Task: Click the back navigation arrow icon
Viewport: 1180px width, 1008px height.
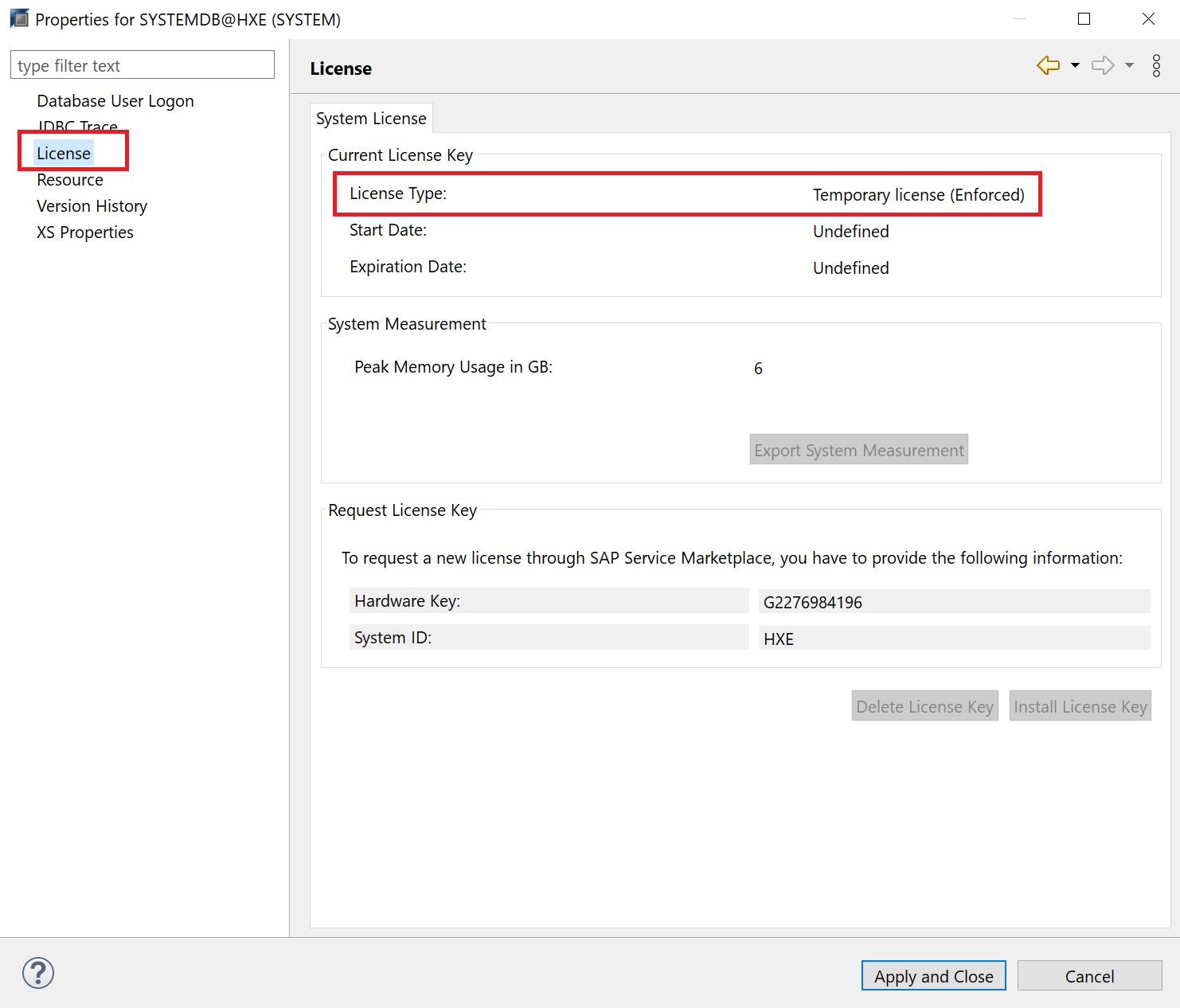Action: 1048,65
